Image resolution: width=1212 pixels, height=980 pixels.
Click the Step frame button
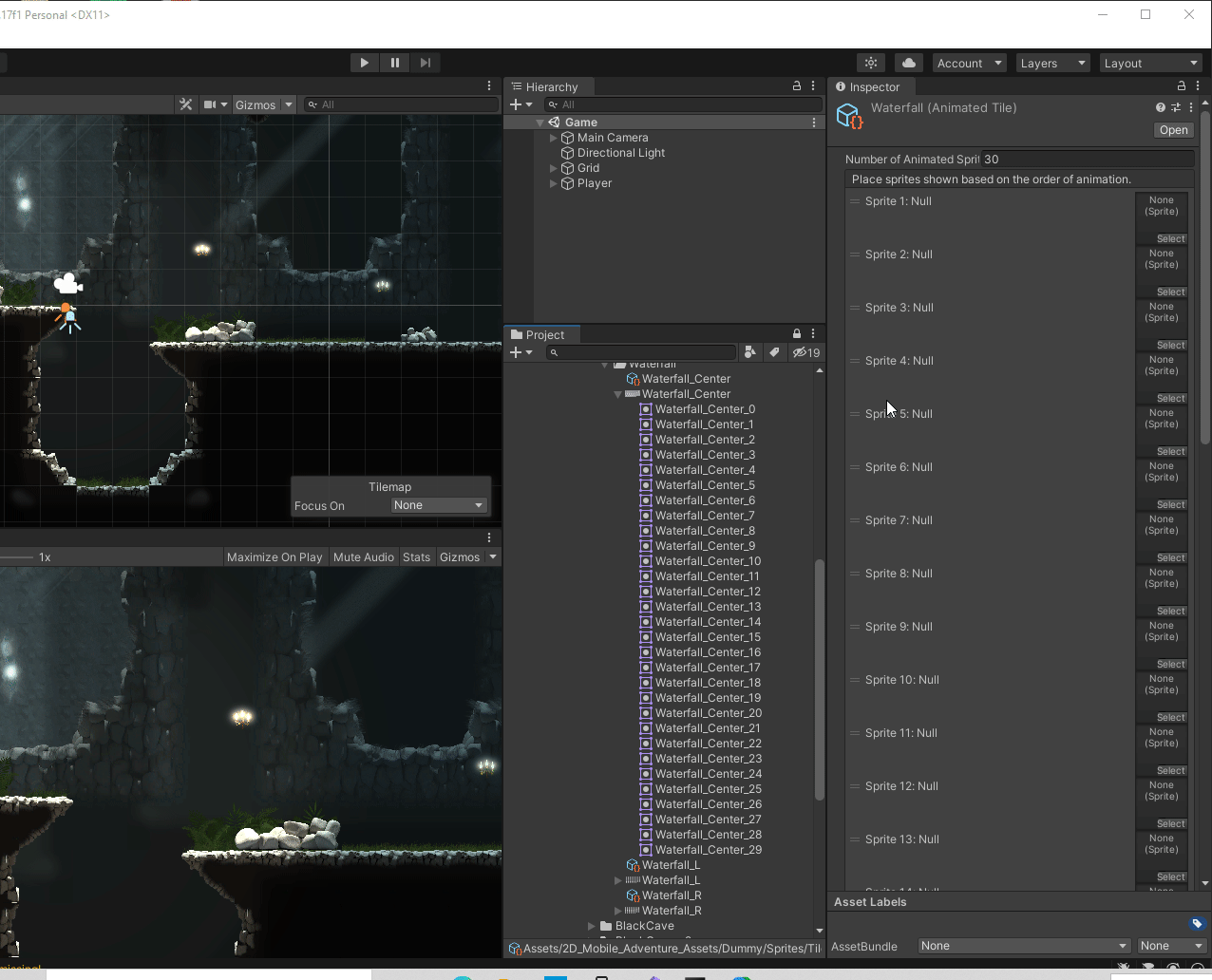click(x=425, y=63)
